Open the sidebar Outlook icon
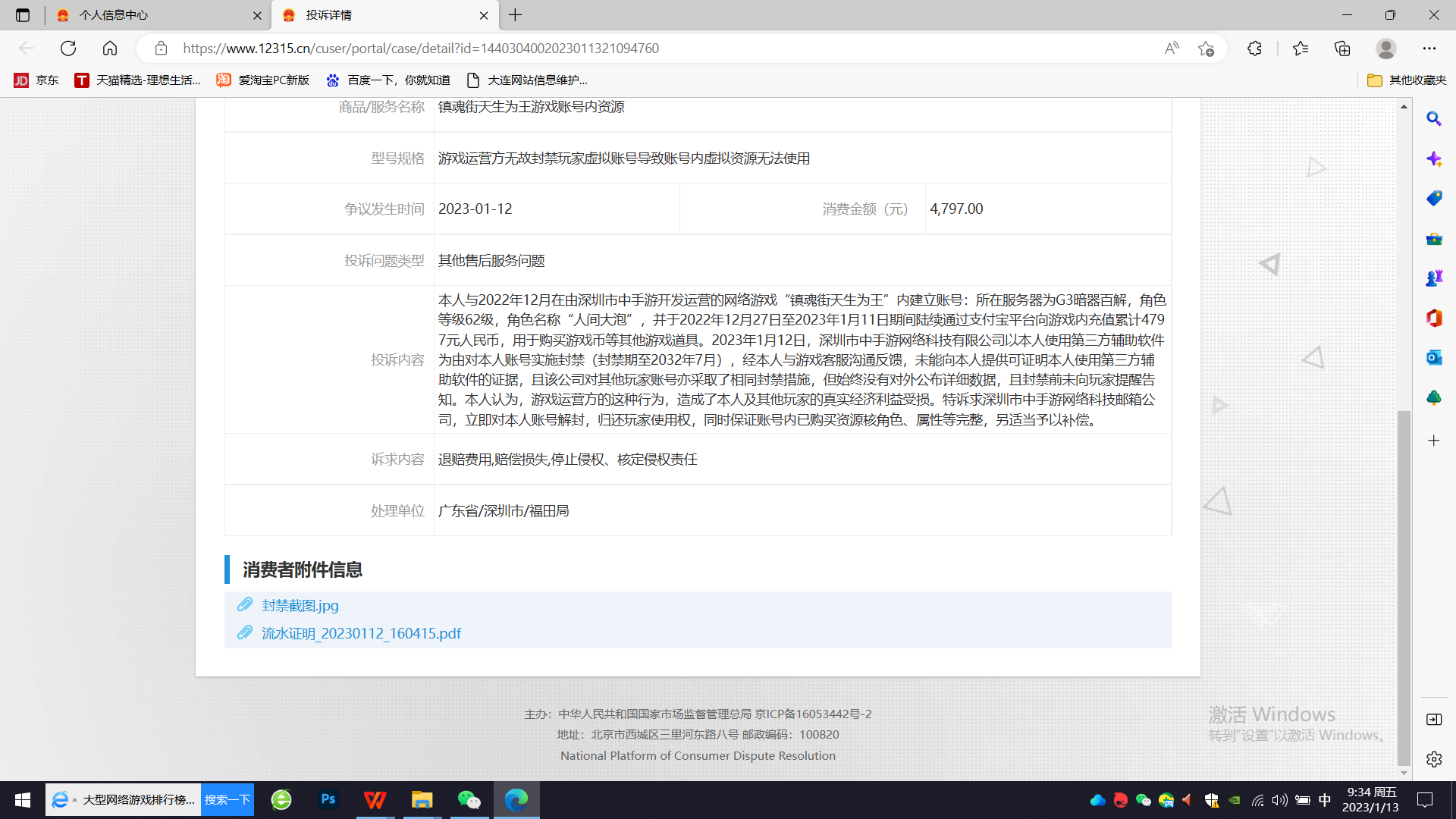Screen dimensions: 1456x819 [x=1434, y=358]
